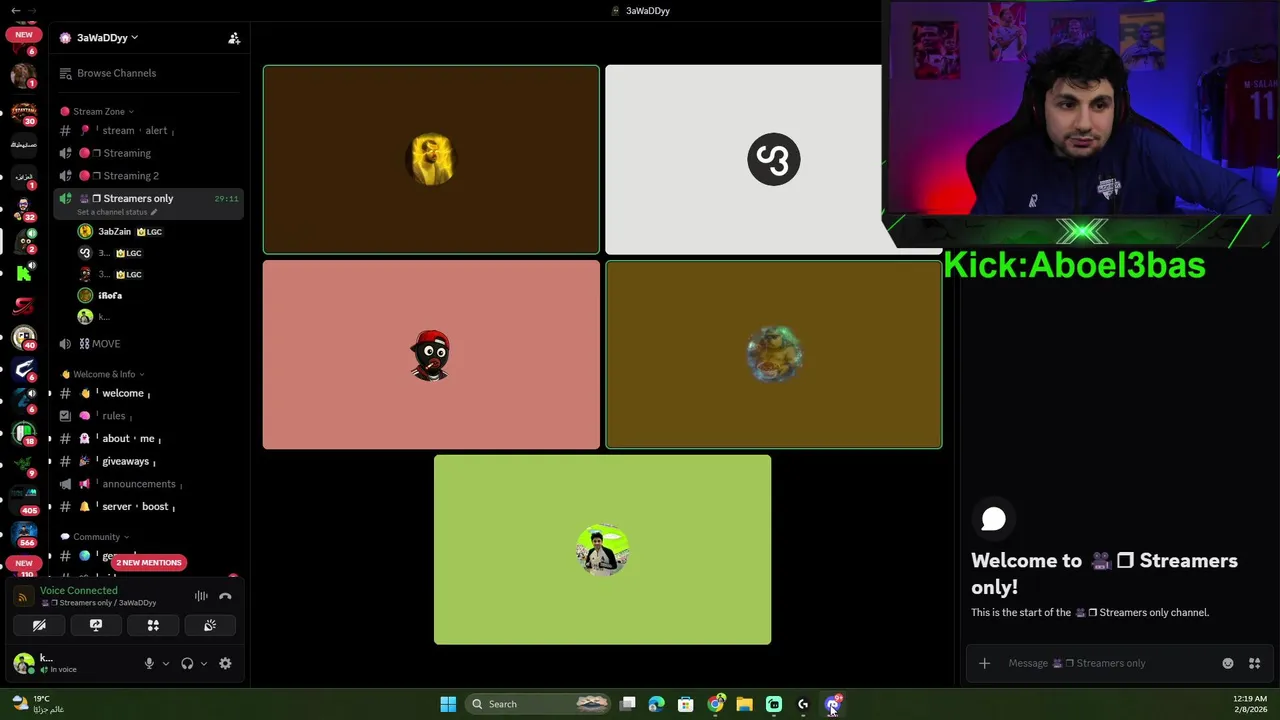The image size is (1280, 720).
Task: Collapse the Community category
Action: click(96, 537)
